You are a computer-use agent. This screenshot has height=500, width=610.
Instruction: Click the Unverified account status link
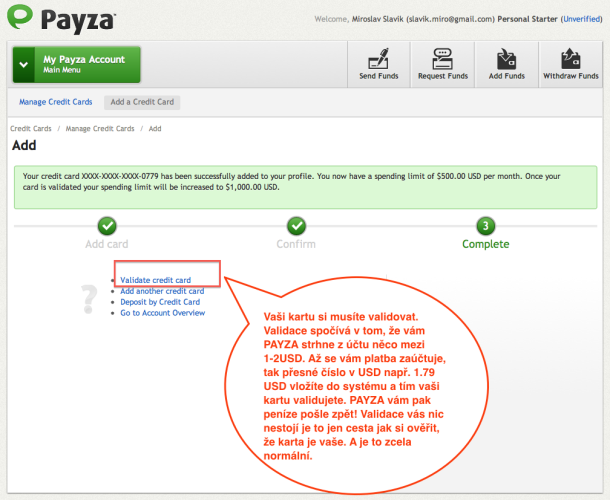[x=582, y=19]
